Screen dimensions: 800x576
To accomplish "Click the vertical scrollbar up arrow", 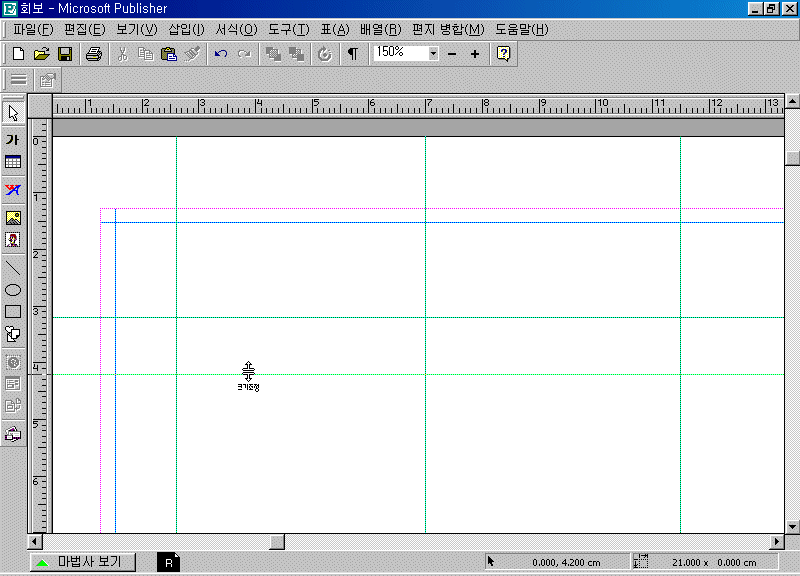I will [x=792, y=101].
